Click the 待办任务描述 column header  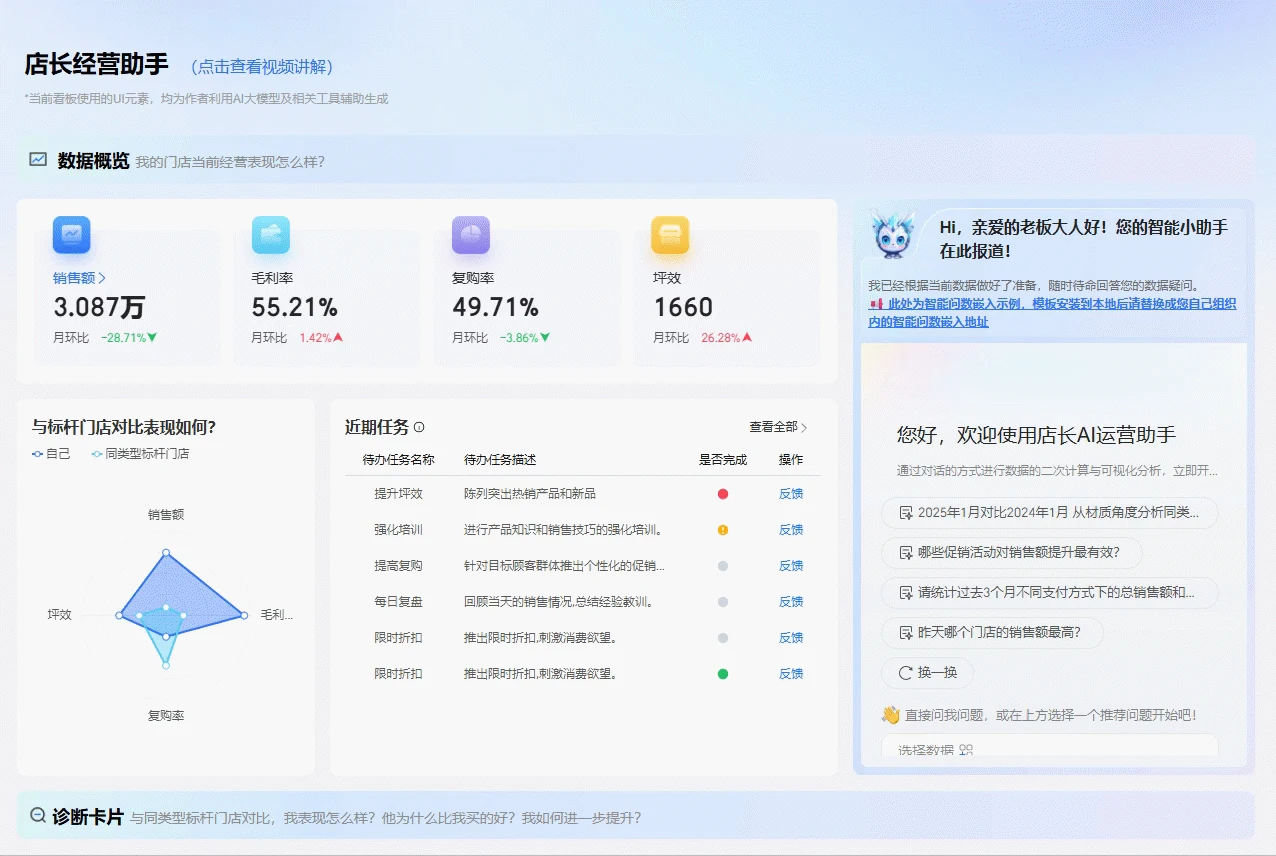pyautogui.click(x=500, y=460)
